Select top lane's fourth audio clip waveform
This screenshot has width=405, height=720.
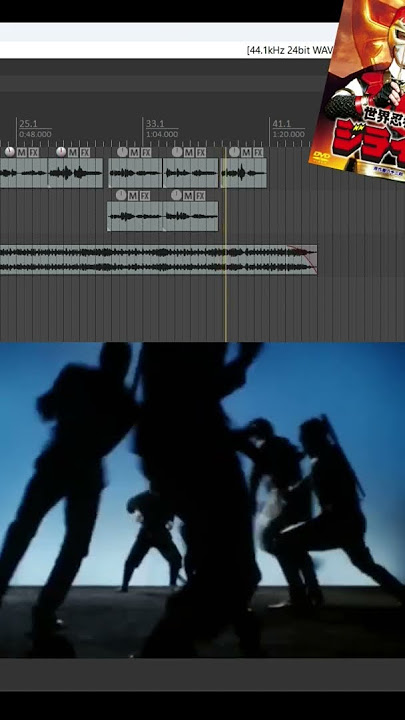pos(191,173)
